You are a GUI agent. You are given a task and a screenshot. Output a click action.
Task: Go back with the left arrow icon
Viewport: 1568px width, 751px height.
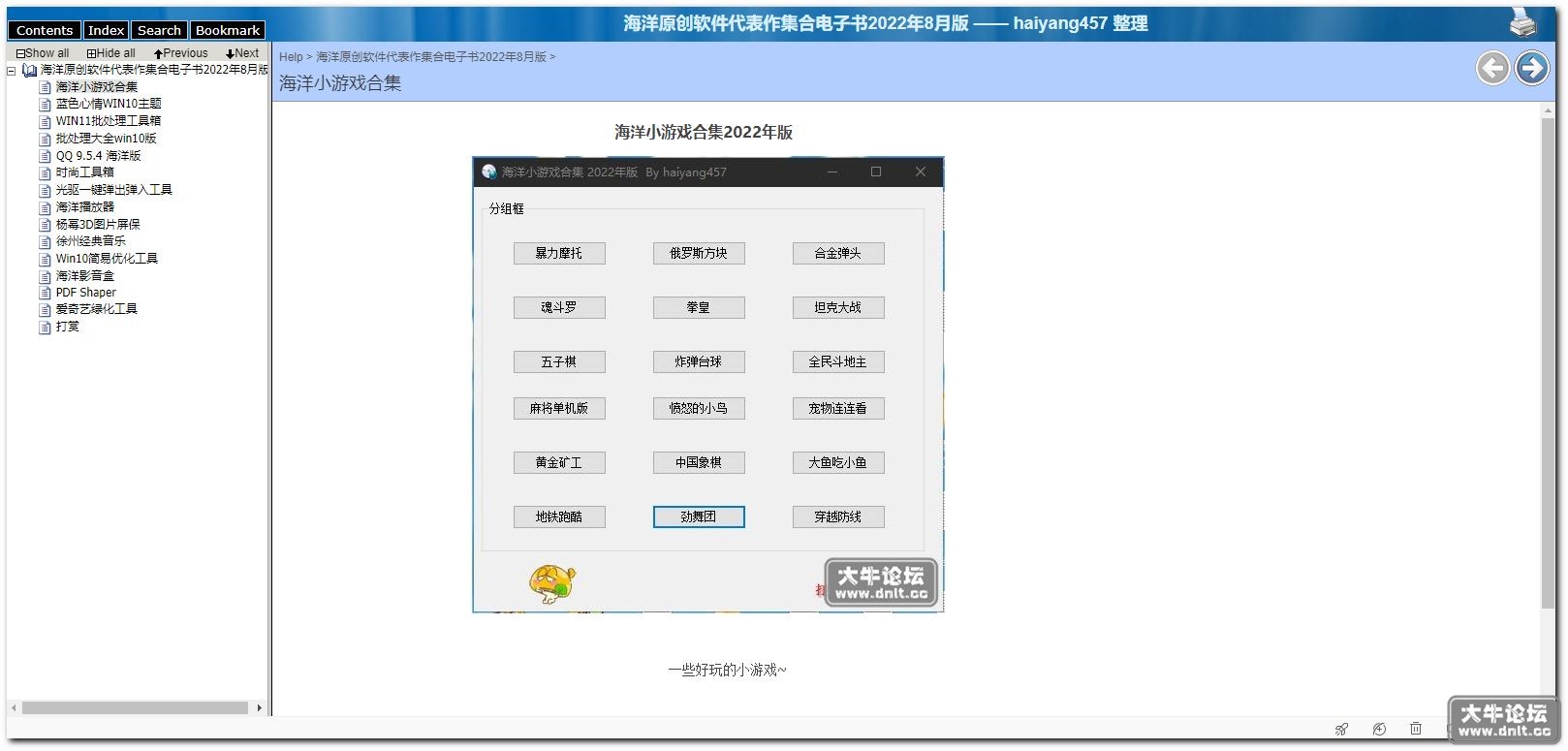click(x=1493, y=68)
